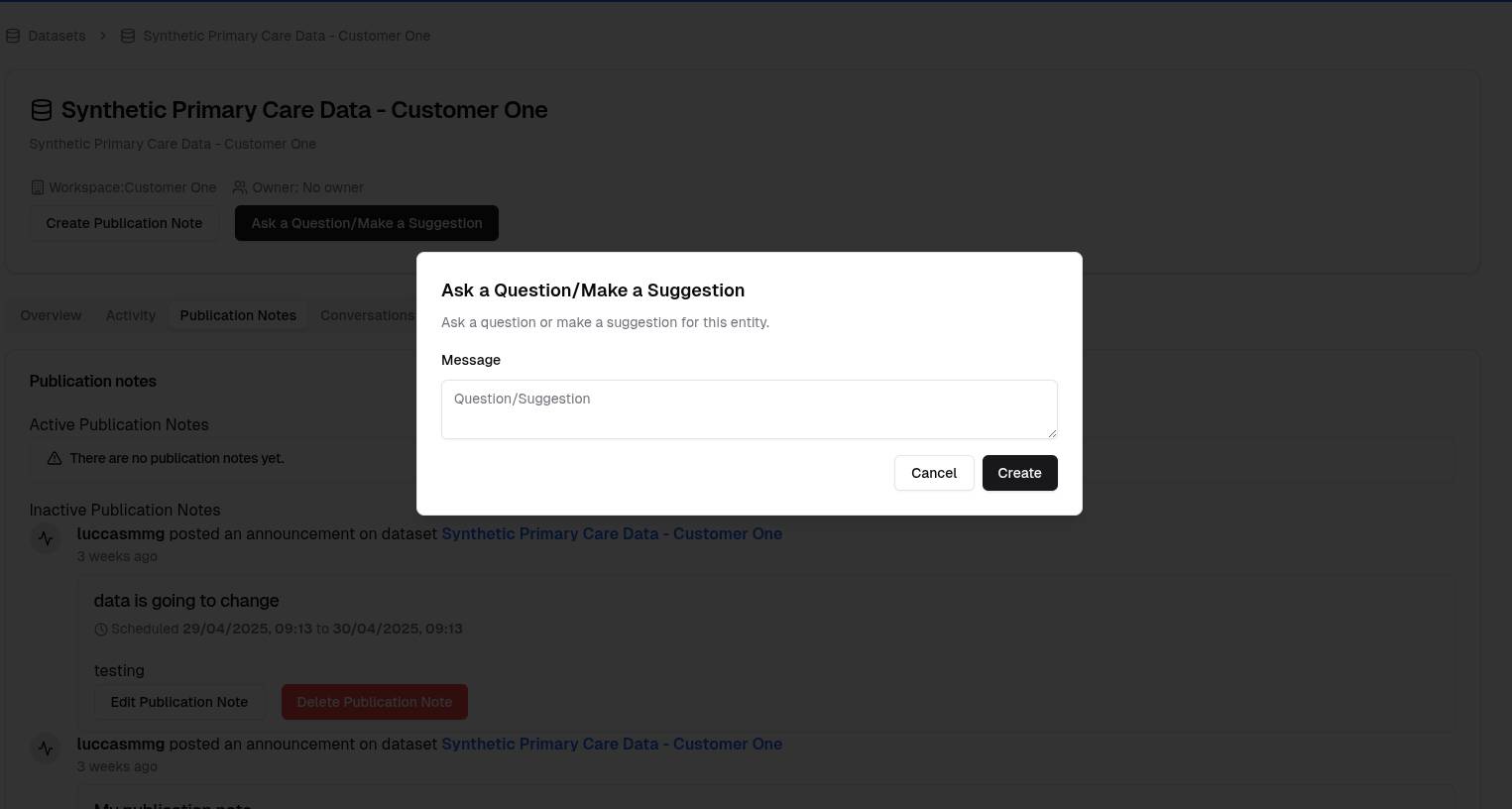Screen dimensions: 1512x809
Task: Open the Datasets breadcrumb link
Action: [x=57, y=36]
